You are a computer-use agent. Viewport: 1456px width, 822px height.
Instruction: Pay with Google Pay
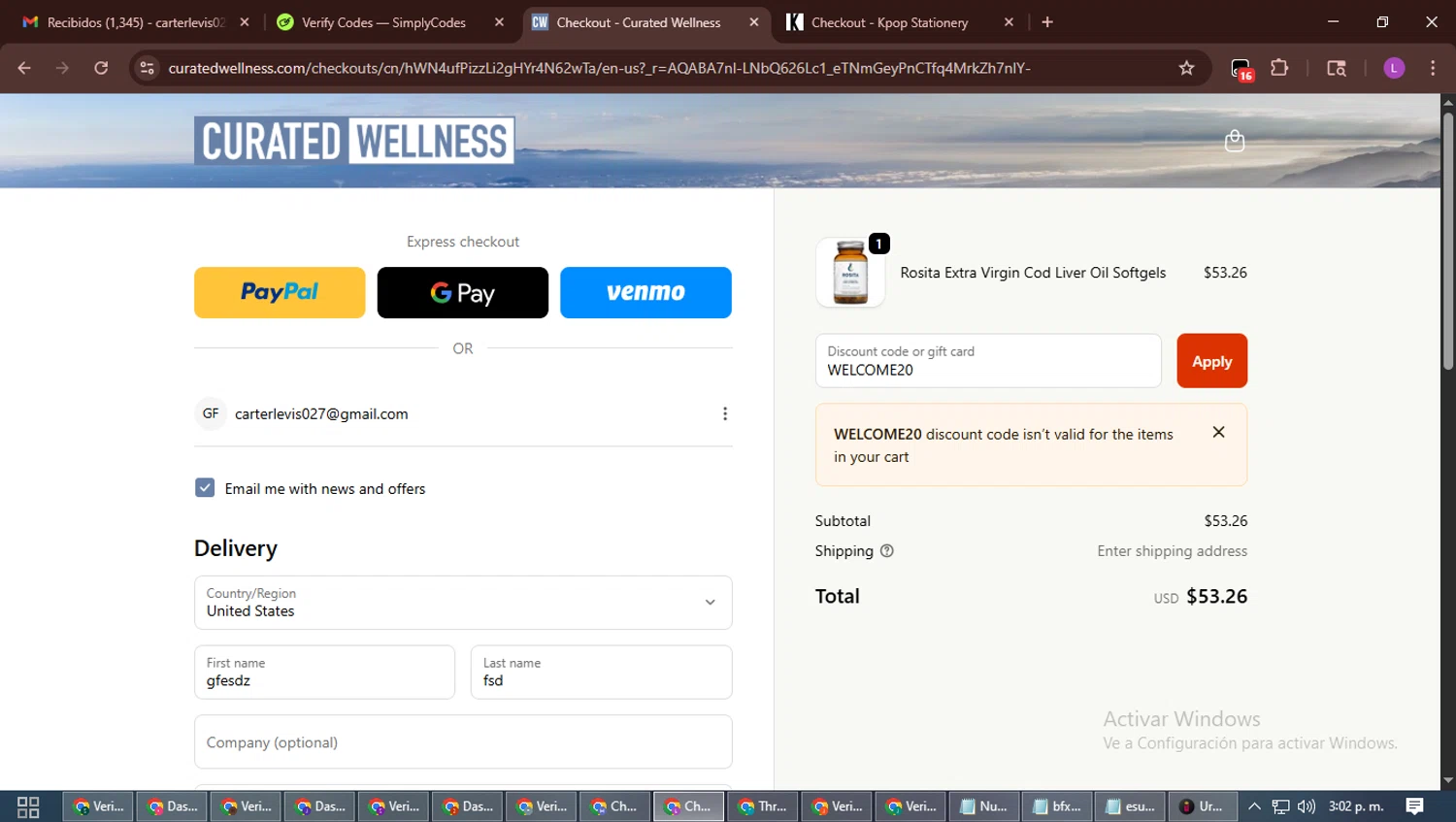(463, 292)
